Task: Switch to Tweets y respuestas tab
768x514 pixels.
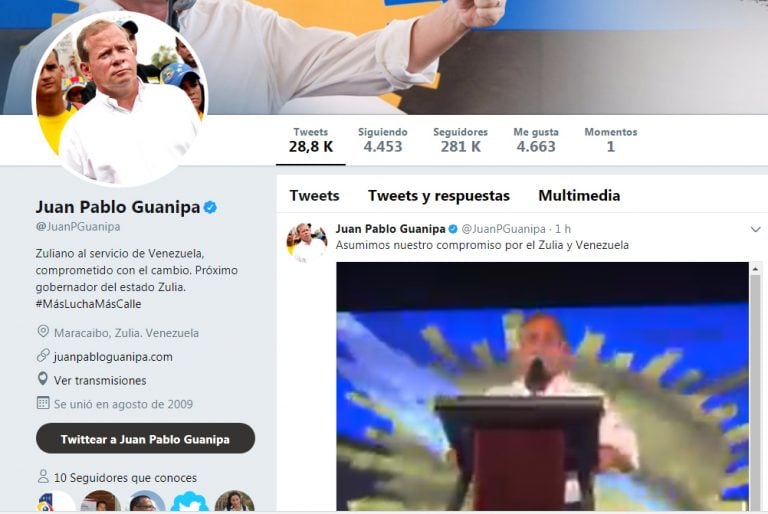Action: pos(439,196)
